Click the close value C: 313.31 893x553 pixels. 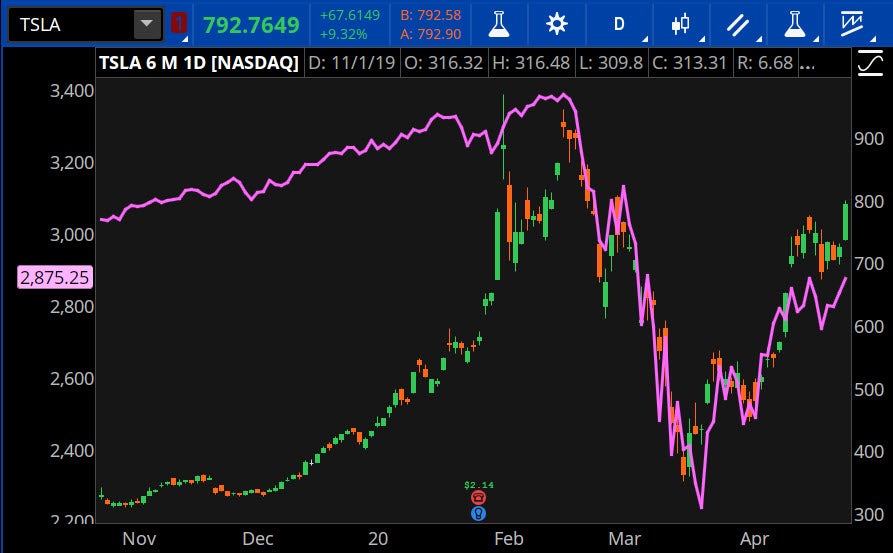point(690,63)
